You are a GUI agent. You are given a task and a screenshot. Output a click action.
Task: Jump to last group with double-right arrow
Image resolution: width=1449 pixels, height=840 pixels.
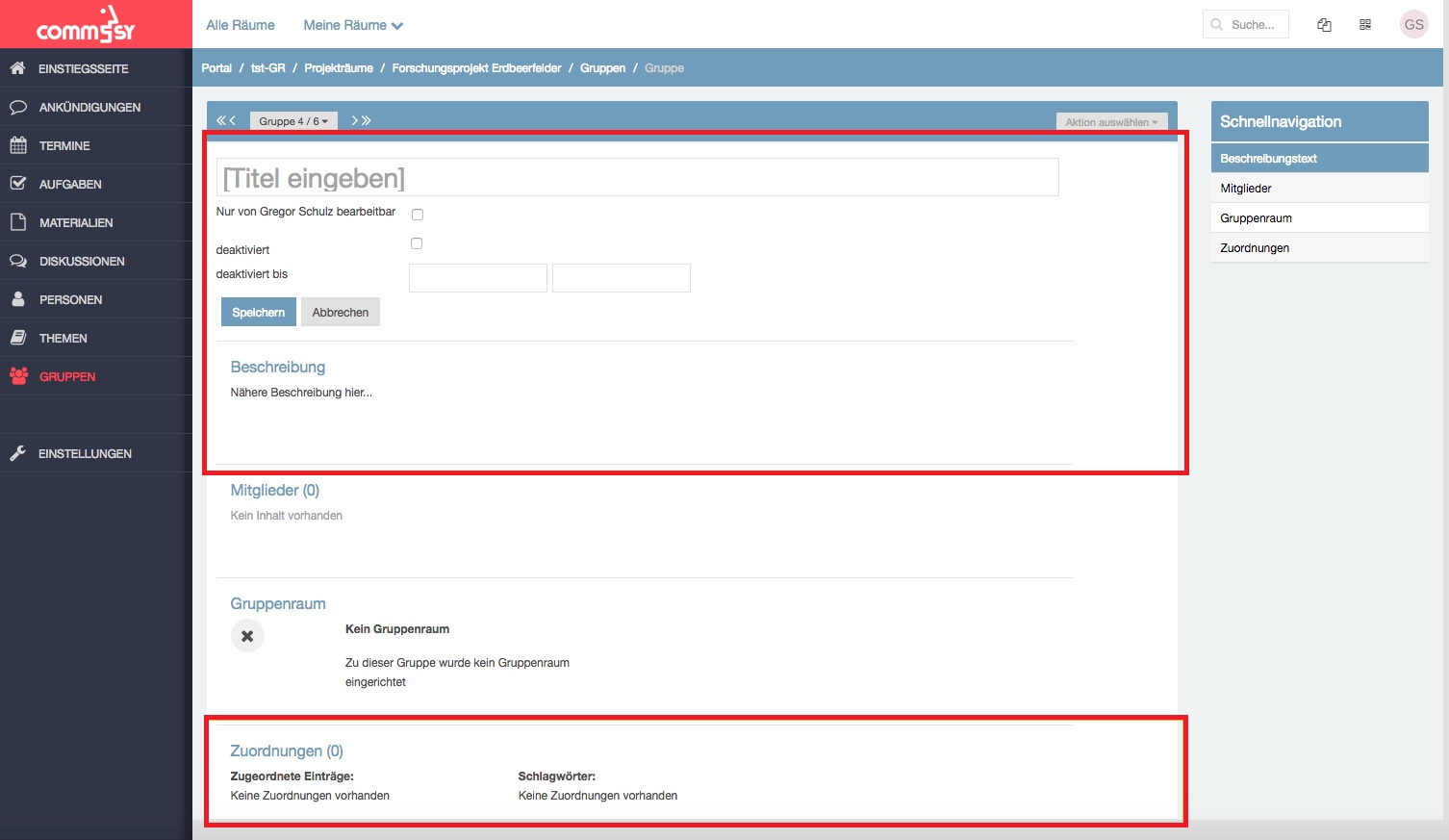pos(366,120)
